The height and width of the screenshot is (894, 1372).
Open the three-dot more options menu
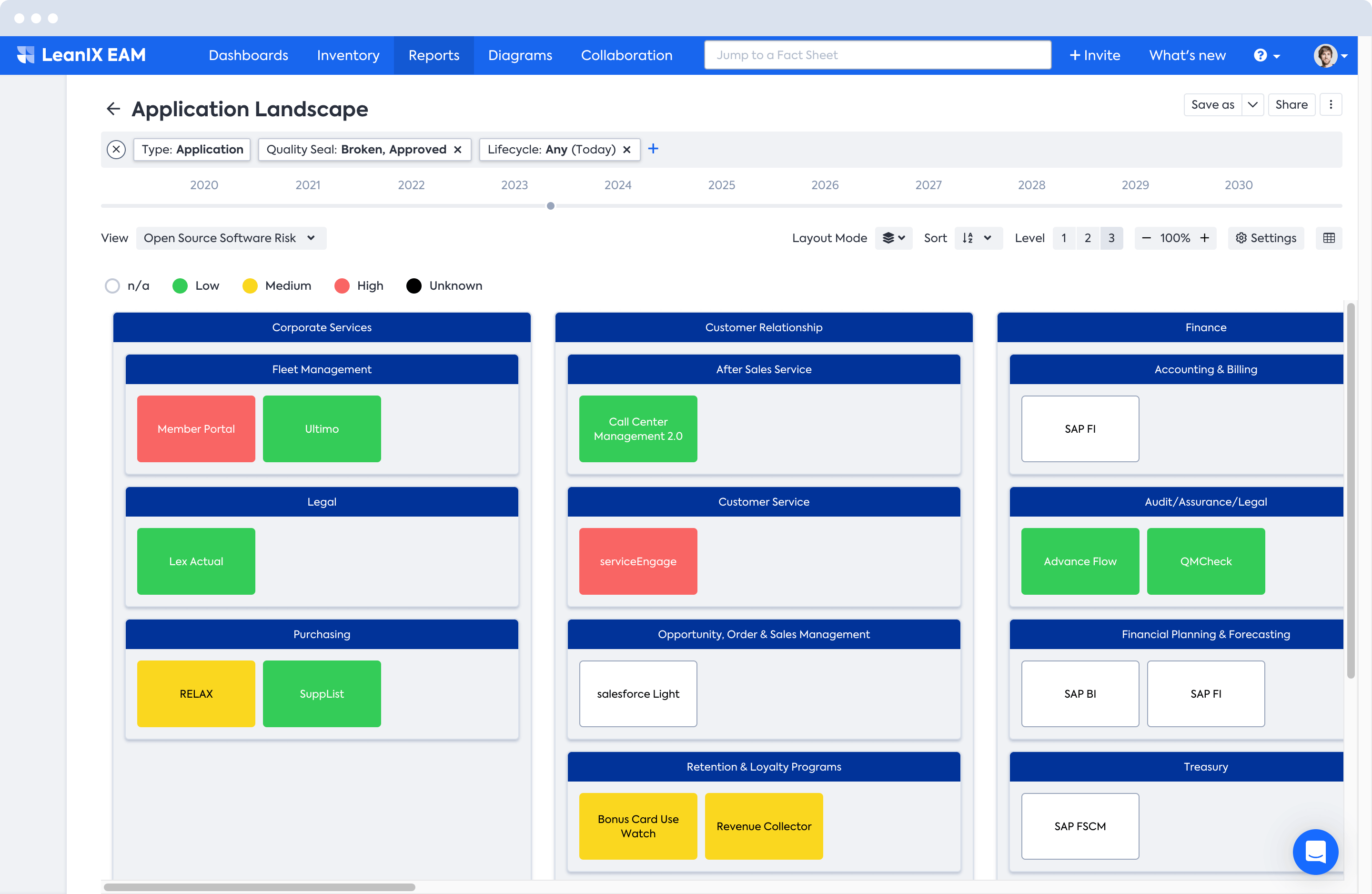tap(1331, 104)
